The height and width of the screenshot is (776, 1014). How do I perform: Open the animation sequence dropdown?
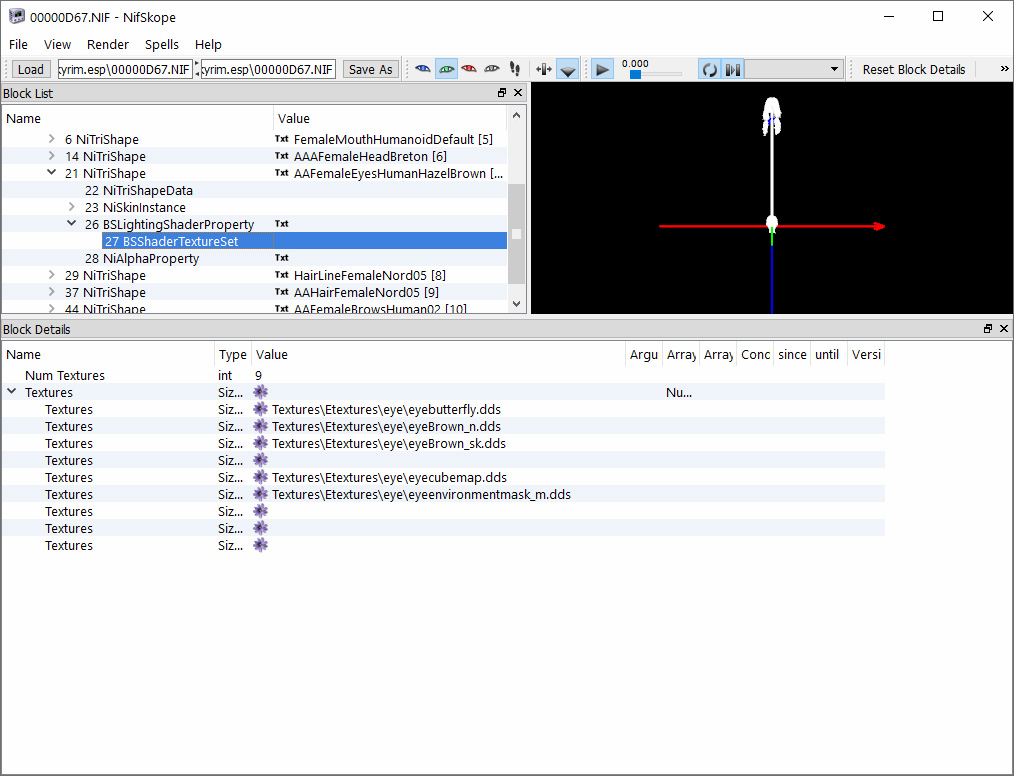click(794, 69)
